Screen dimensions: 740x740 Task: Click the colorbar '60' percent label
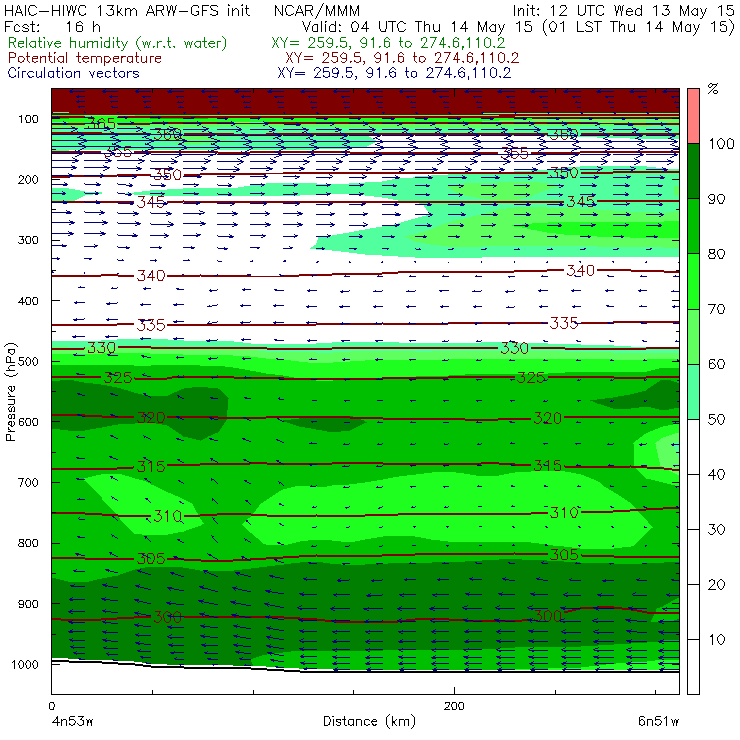(x=716, y=364)
